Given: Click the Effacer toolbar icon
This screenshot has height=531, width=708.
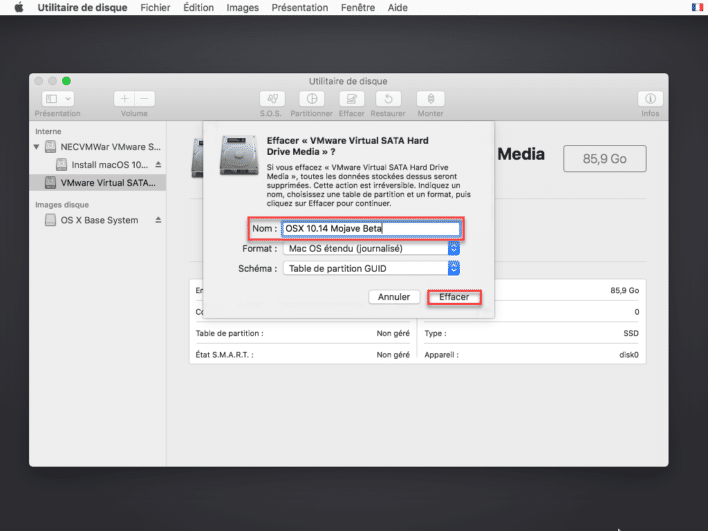Looking at the screenshot, I should [352, 98].
